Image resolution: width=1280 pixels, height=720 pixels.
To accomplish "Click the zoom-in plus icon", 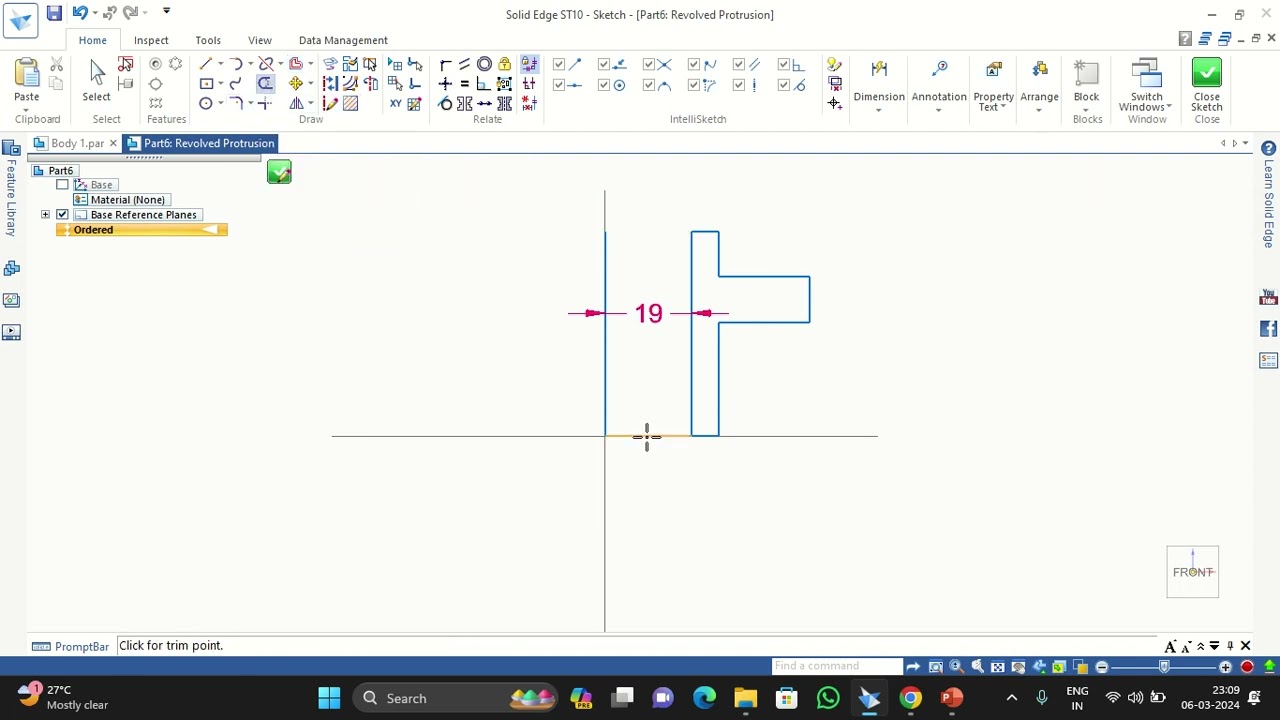I will [1225, 667].
